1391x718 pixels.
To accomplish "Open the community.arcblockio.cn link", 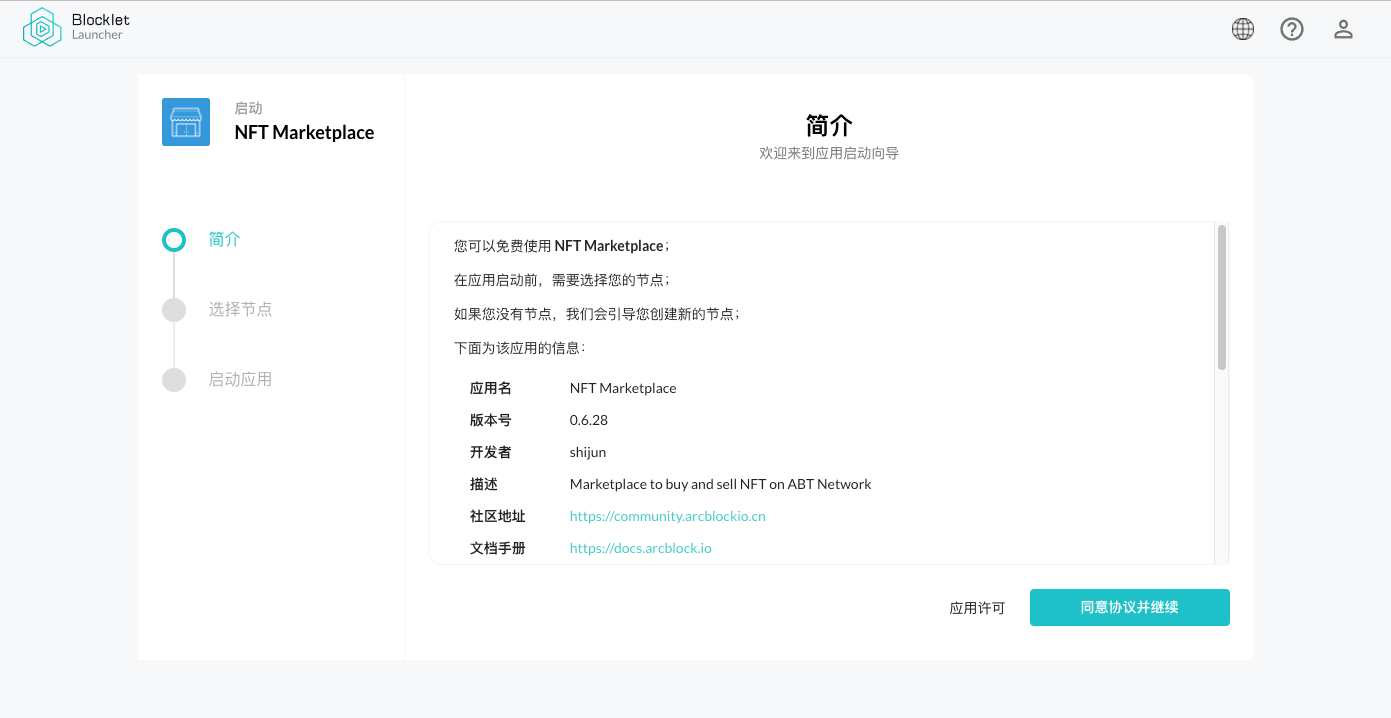I will pos(668,516).
